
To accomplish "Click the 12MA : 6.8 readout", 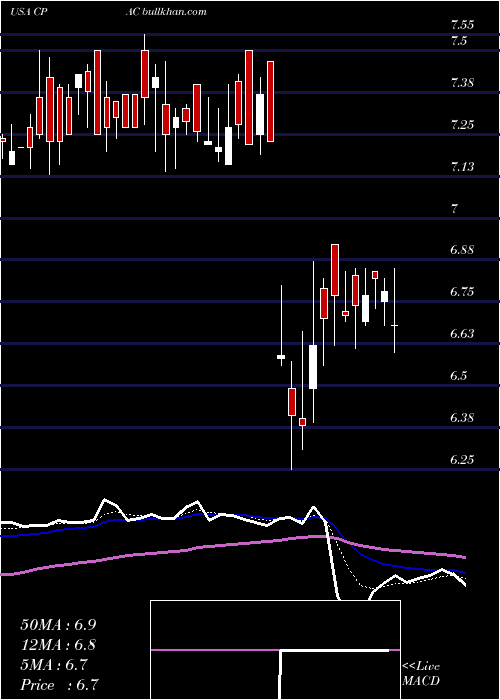I will [x=58, y=645].
